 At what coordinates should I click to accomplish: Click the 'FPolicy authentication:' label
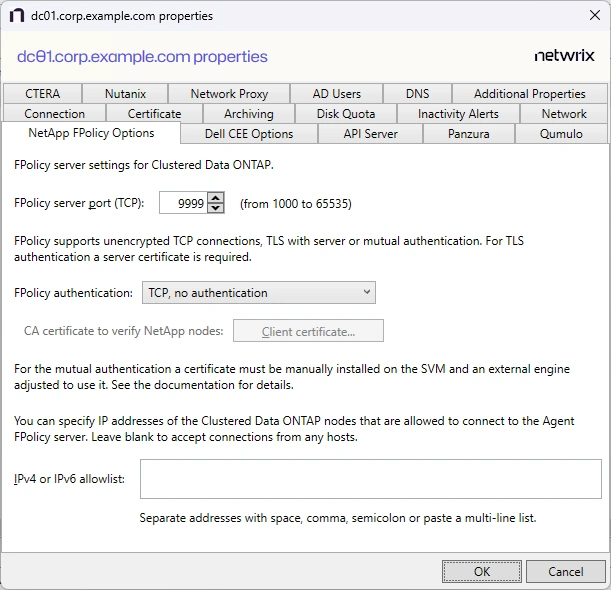coord(73,293)
